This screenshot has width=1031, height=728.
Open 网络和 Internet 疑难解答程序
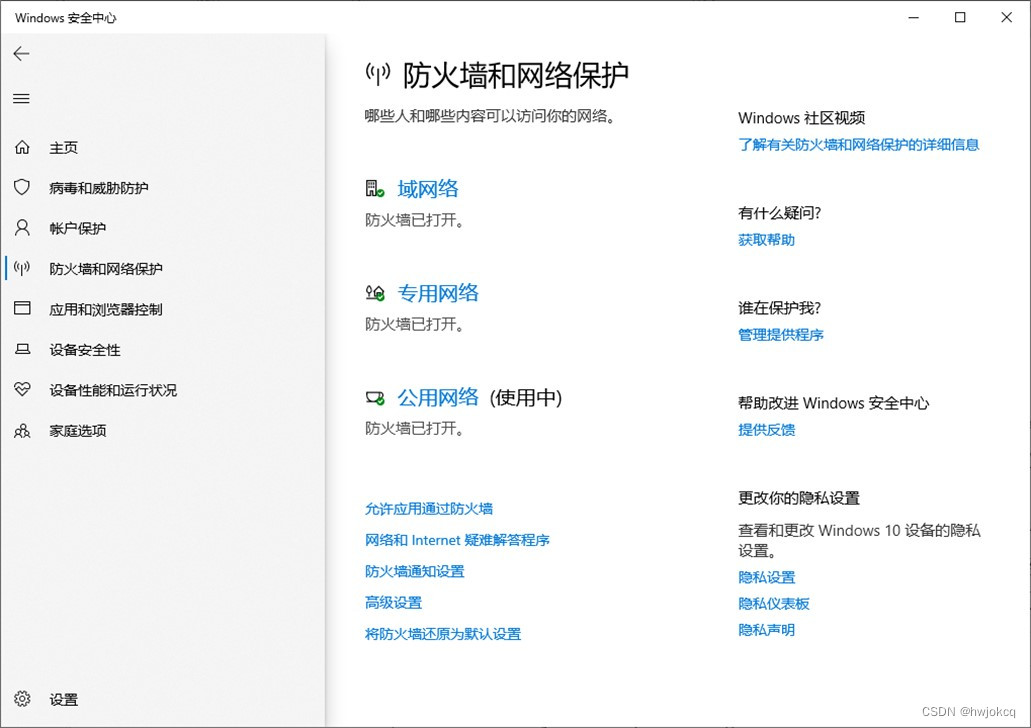pyautogui.click(x=457, y=540)
